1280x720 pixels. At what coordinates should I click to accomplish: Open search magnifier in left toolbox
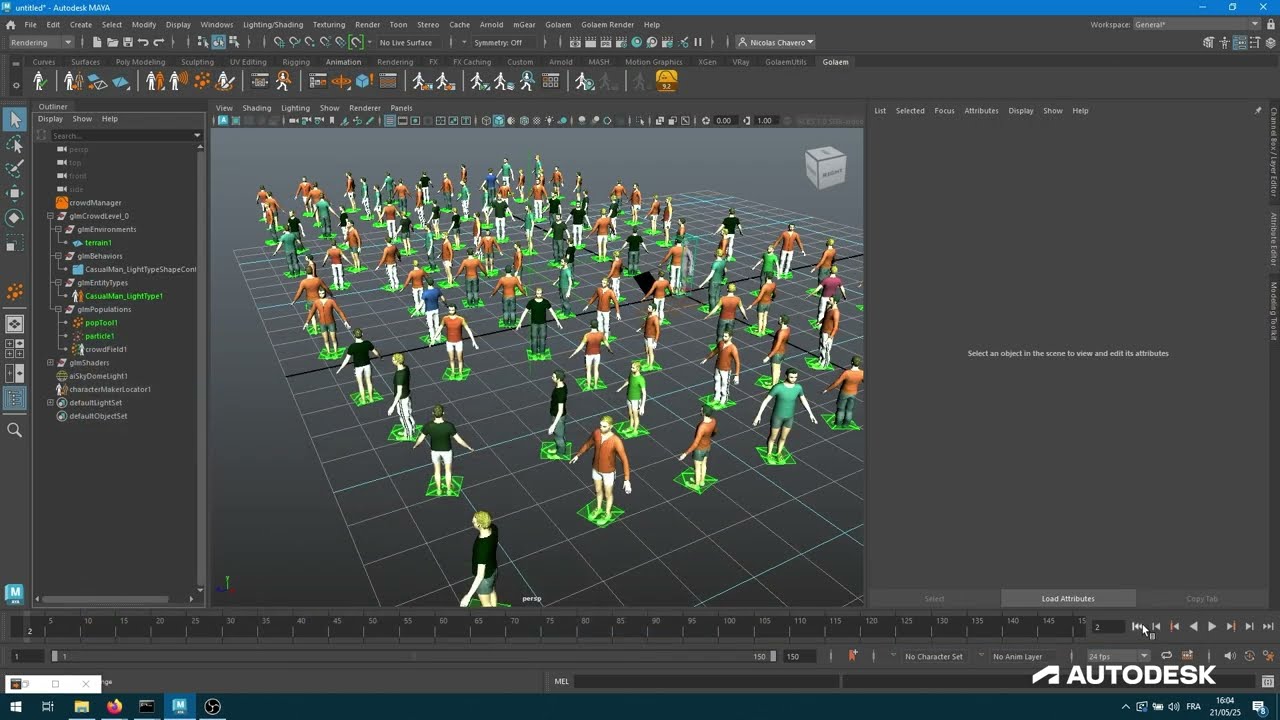pos(14,430)
